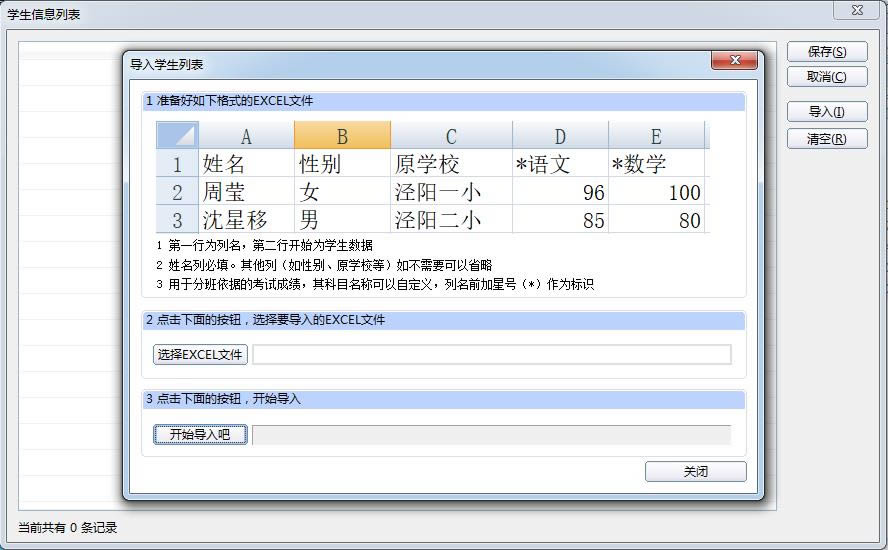Click the 取消(C) button
The width and height of the screenshot is (888, 550).
coord(827,76)
